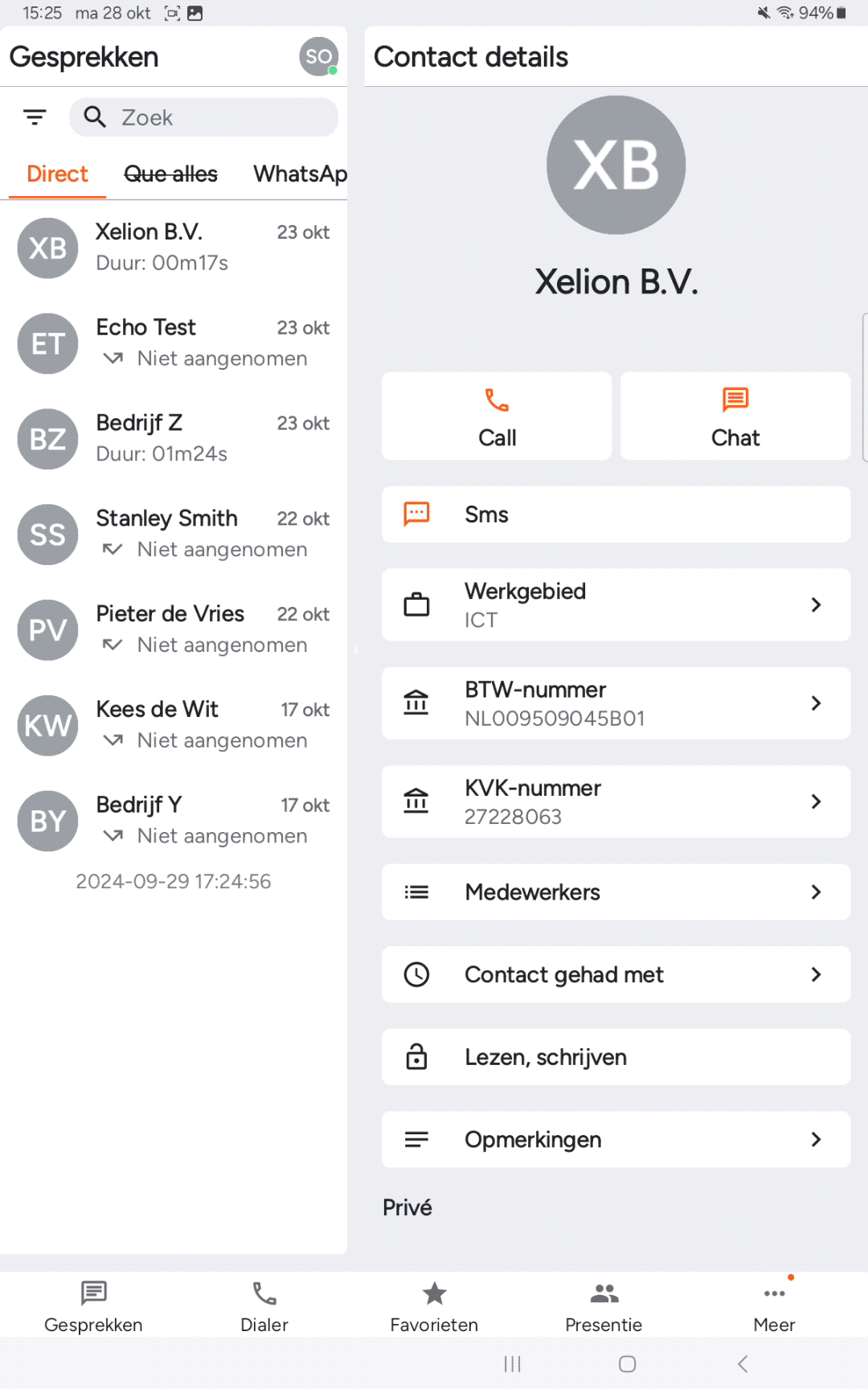Viewport: 868px width, 1389px height.
Task: Expand the Werkgebied ICT row
Action: tap(616, 604)
